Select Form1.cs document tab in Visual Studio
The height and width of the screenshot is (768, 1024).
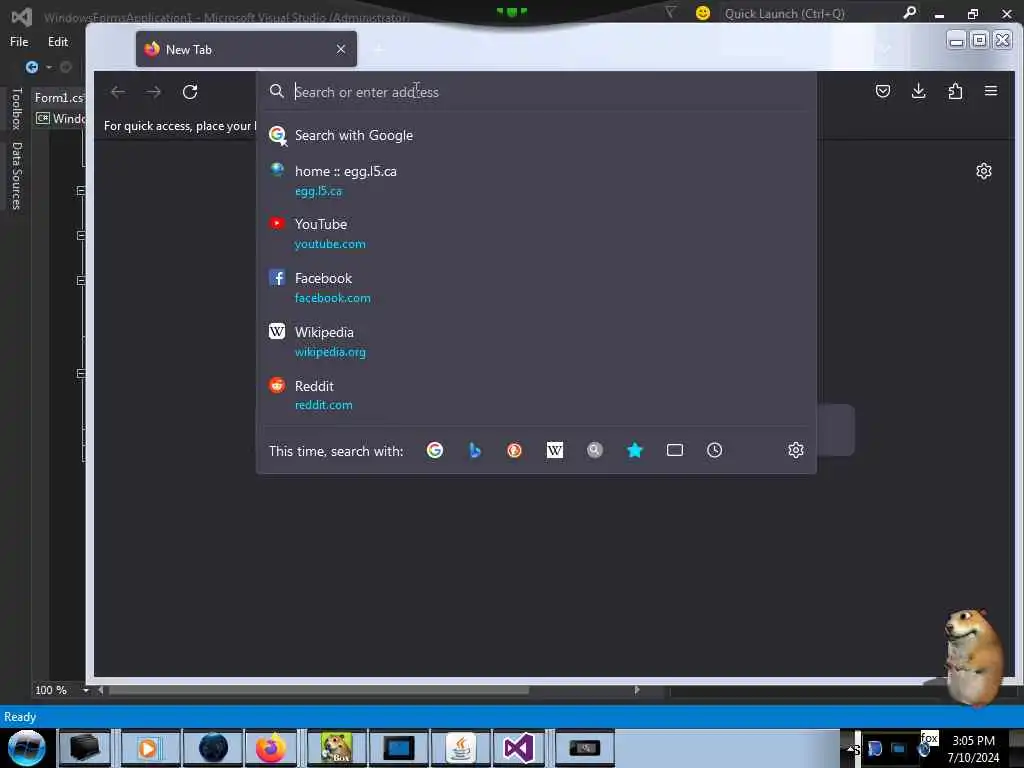pos(59,97)
